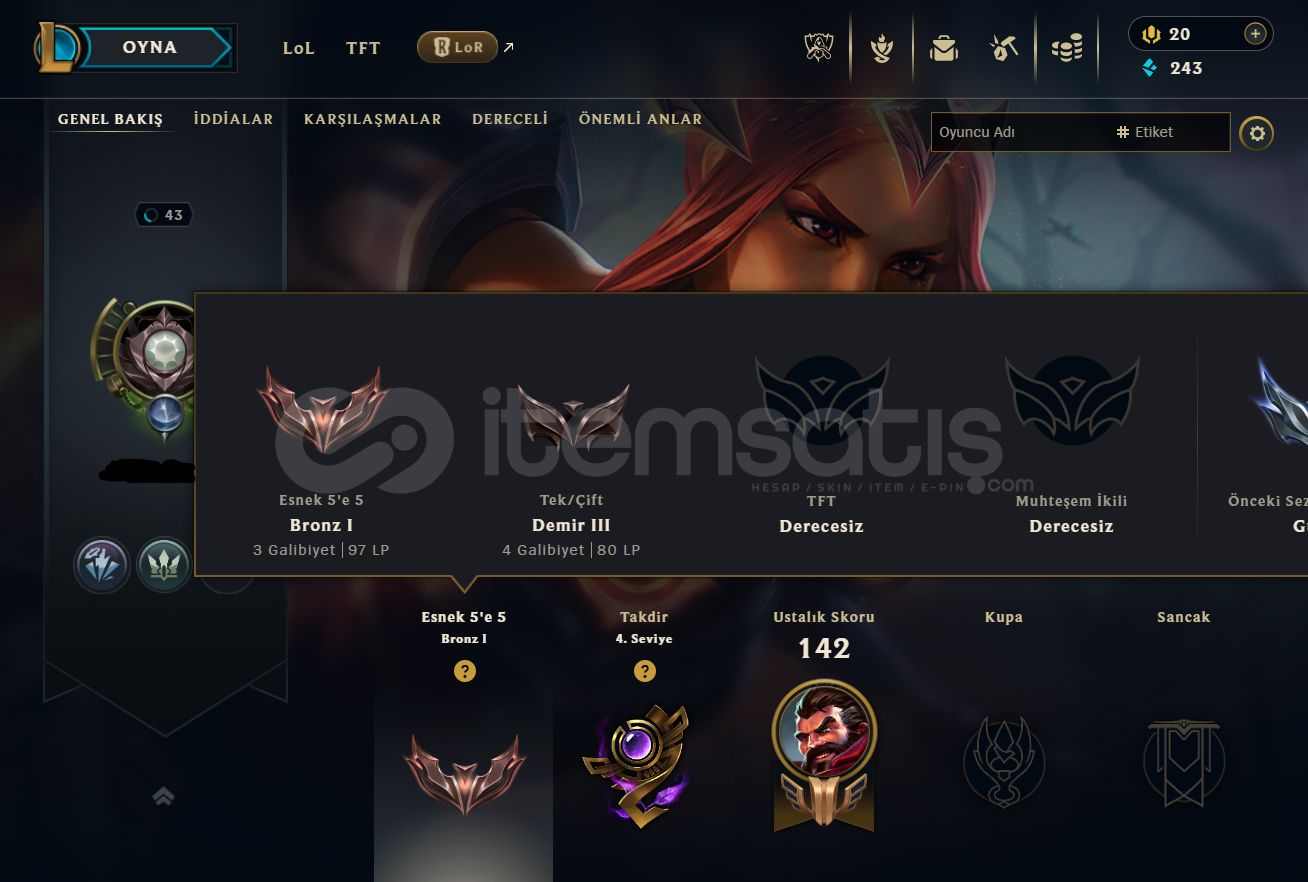1308x882 pixels.
Task: Go to the ÖNEMLİ ANLAR tab
Action: 640,119
